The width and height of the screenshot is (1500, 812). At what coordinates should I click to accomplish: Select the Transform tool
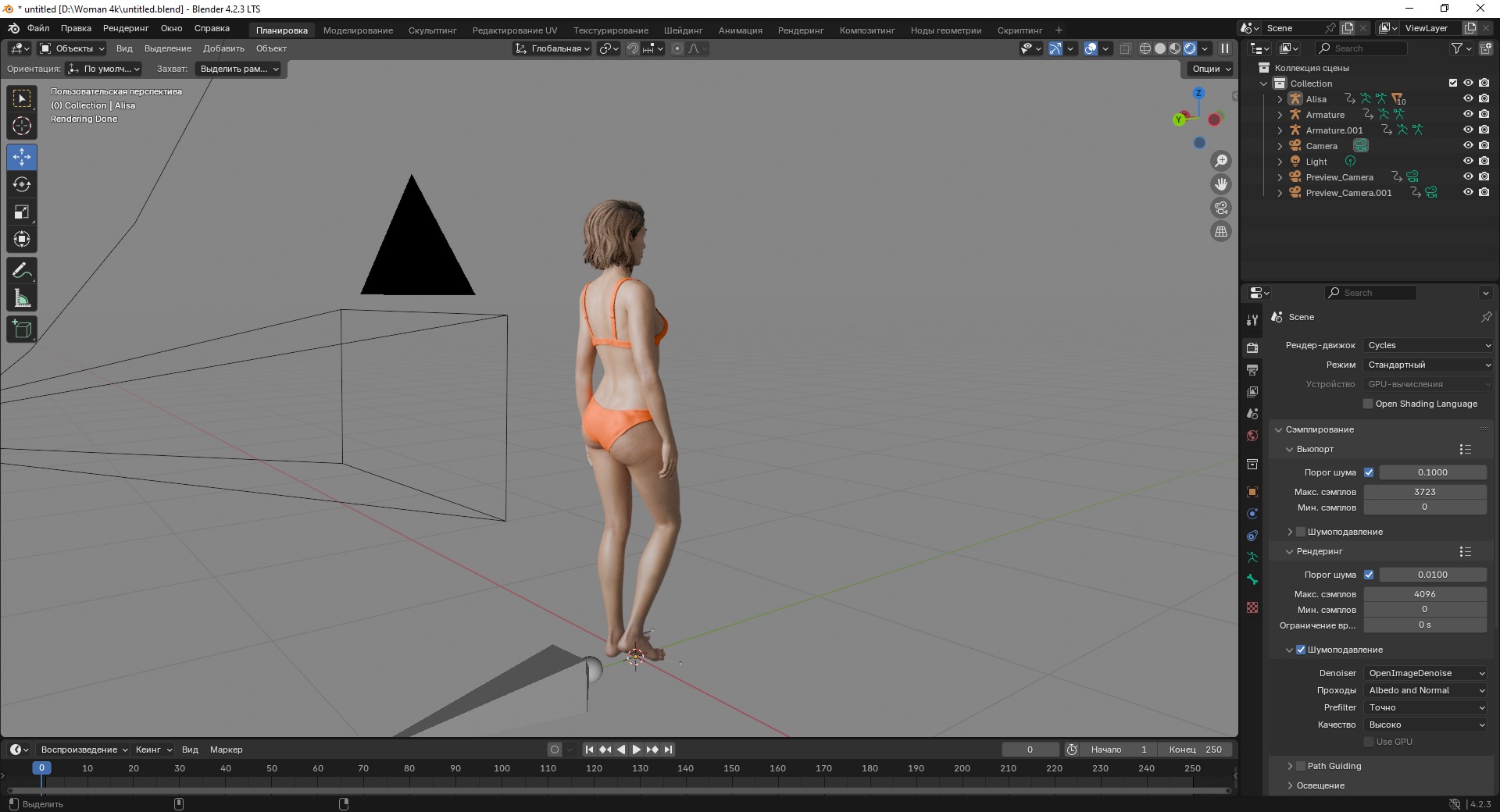(x=22, y=239)
